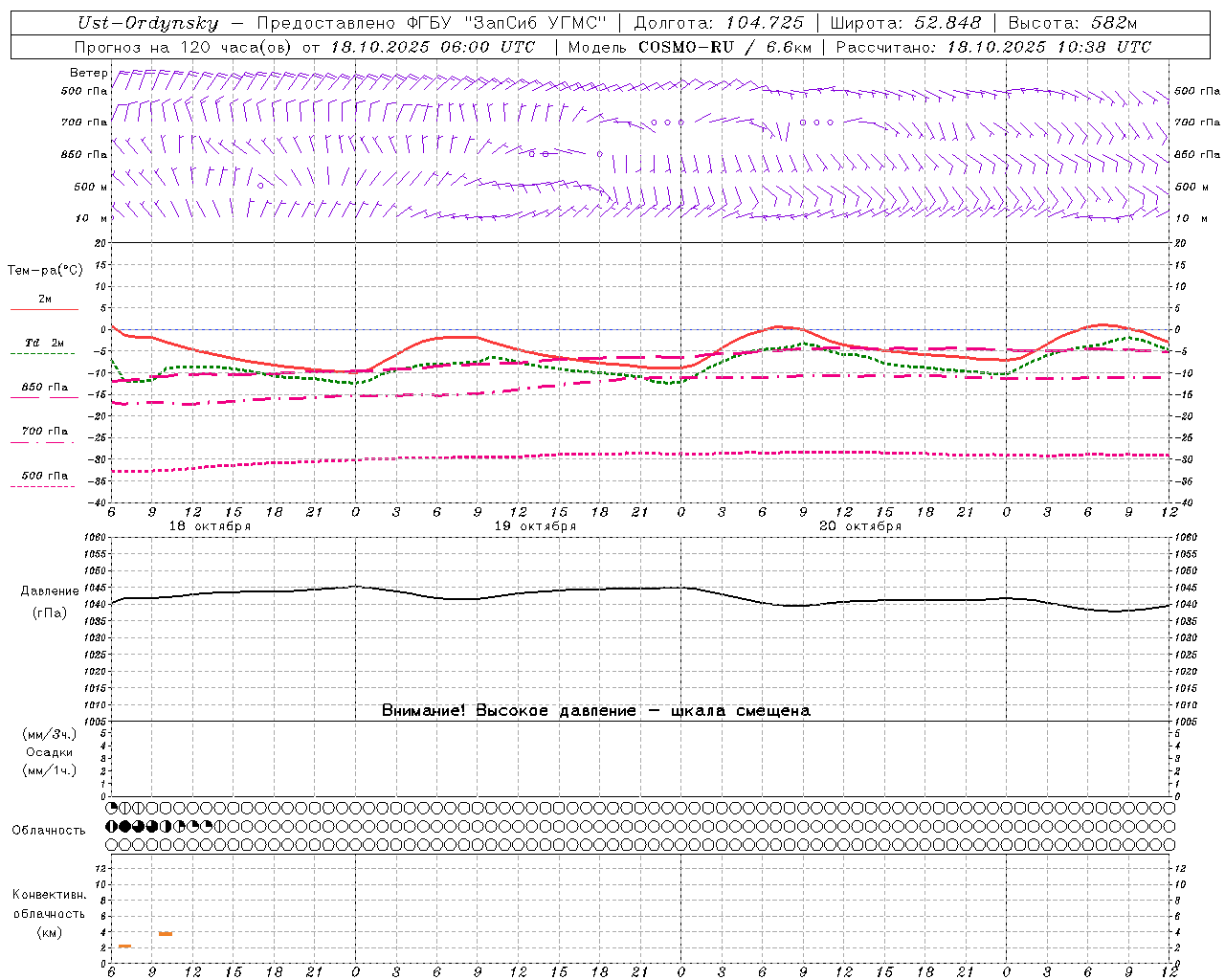This screenshot has height=980, width=1225.
Task: Click the '2м' temperature legend entry
Action: pos(45,300)
